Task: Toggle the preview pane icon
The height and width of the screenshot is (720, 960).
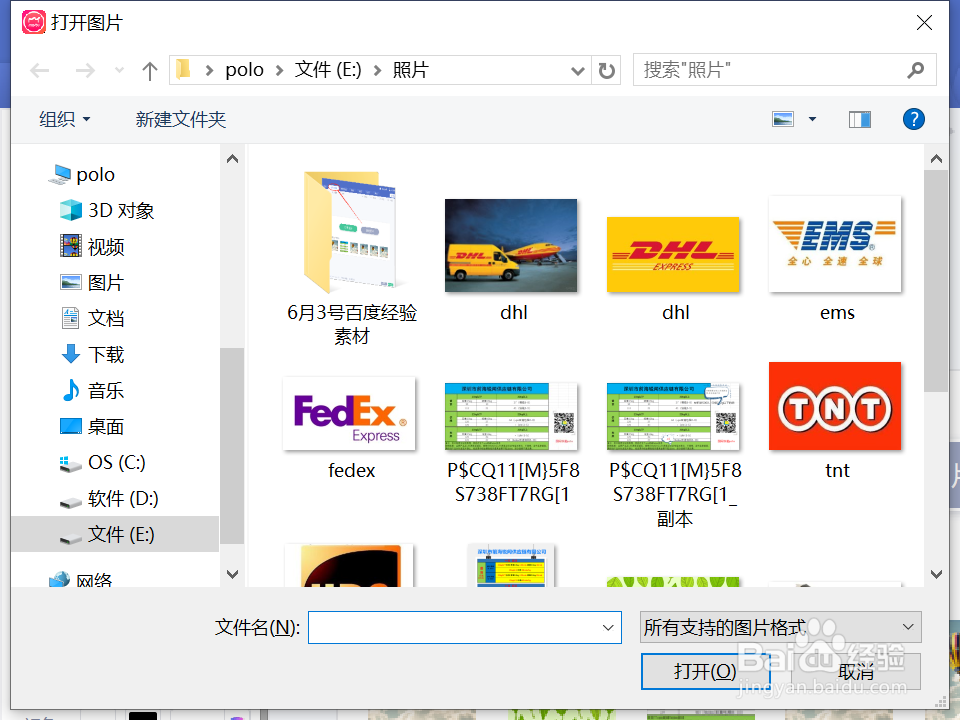Action: (860, 119)
